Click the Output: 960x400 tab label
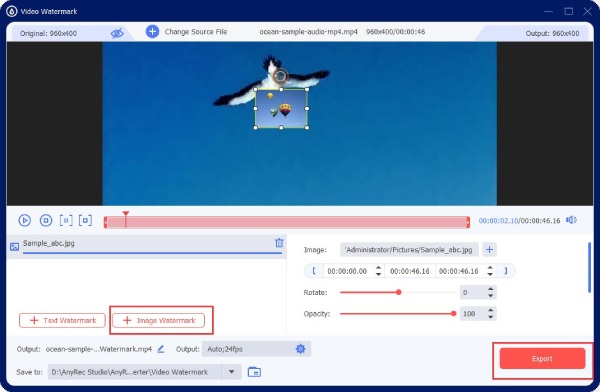 (552, 33)
